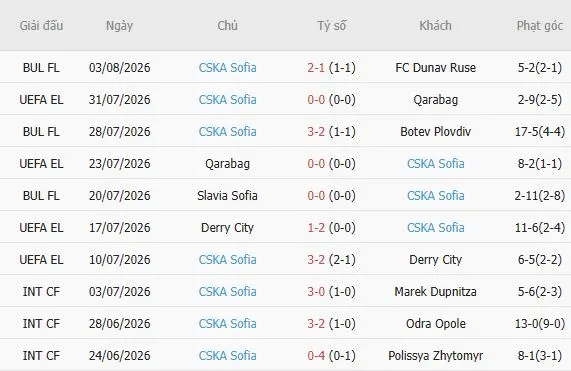This screenshot has width=571, height=371.
Task: Click Derry City home team on 17/07/2026
Action: 228,228
